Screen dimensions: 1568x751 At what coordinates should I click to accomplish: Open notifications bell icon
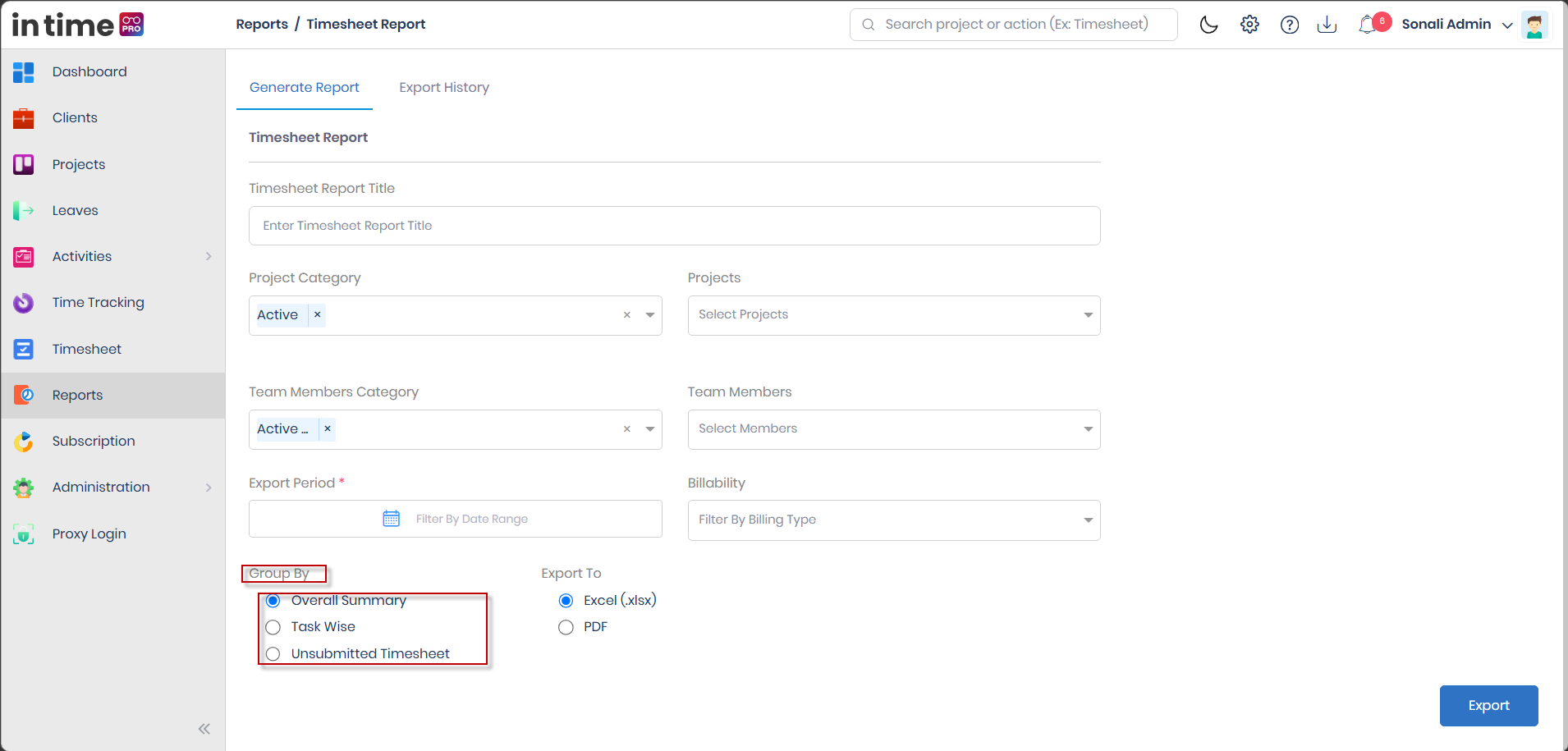coord(1366,25)
